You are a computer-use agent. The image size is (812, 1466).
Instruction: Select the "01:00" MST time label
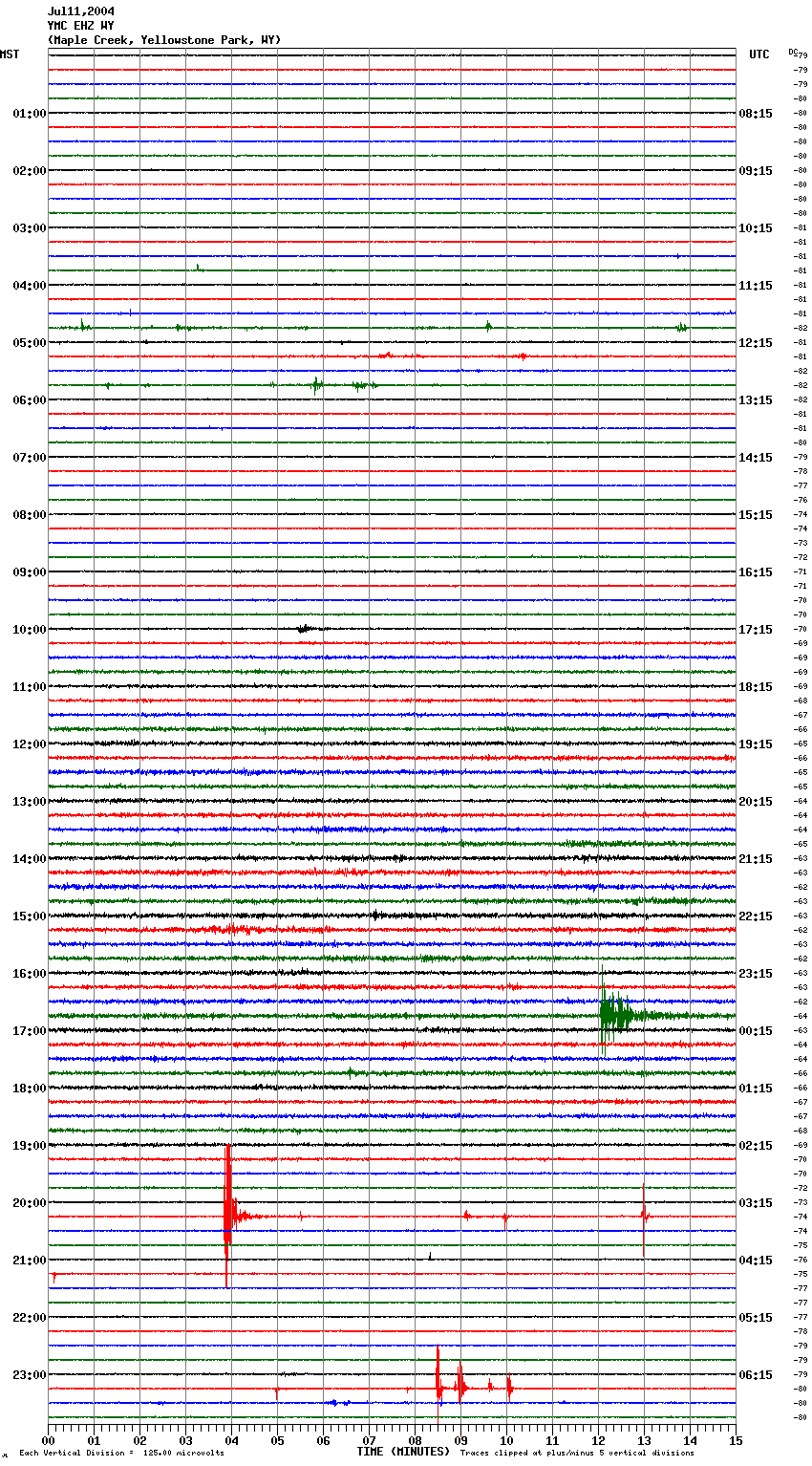pyautogui.click(x=30, y=114)
